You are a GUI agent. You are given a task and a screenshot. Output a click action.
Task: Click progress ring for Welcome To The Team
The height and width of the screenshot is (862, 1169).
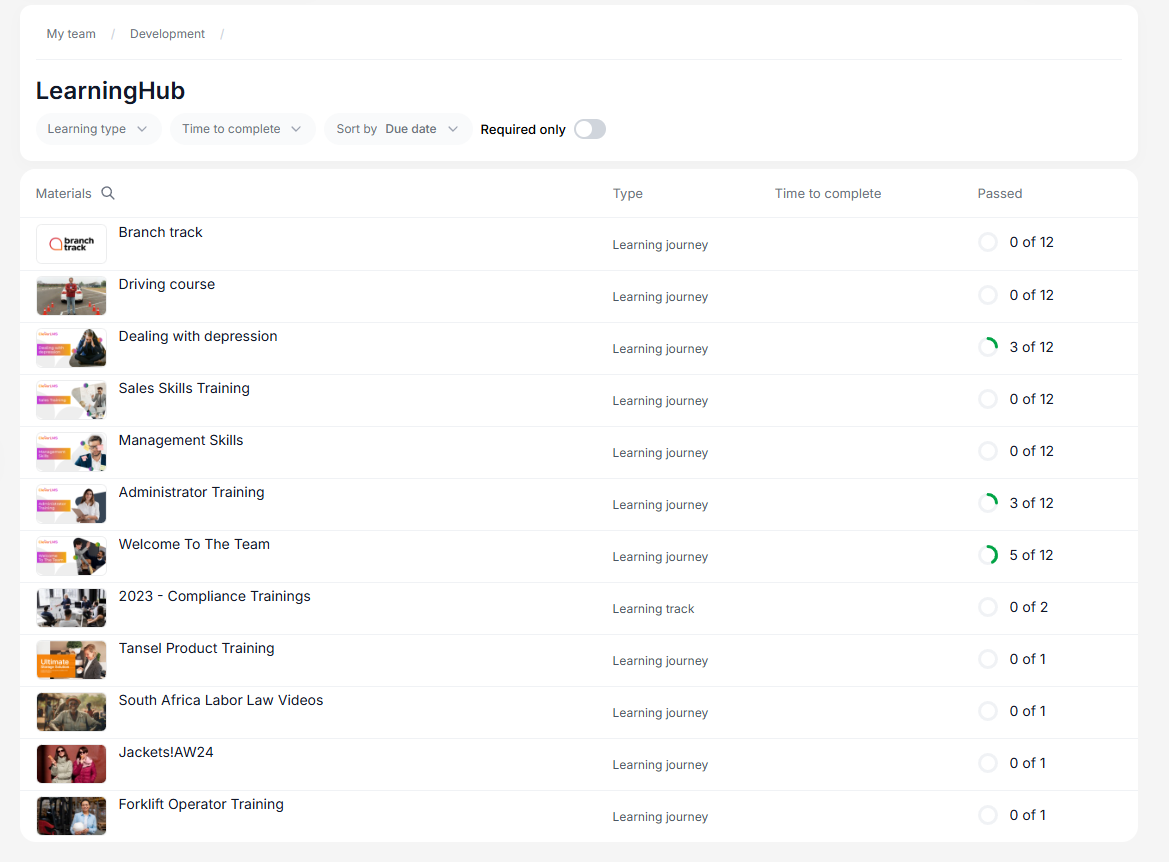point(988,555)
